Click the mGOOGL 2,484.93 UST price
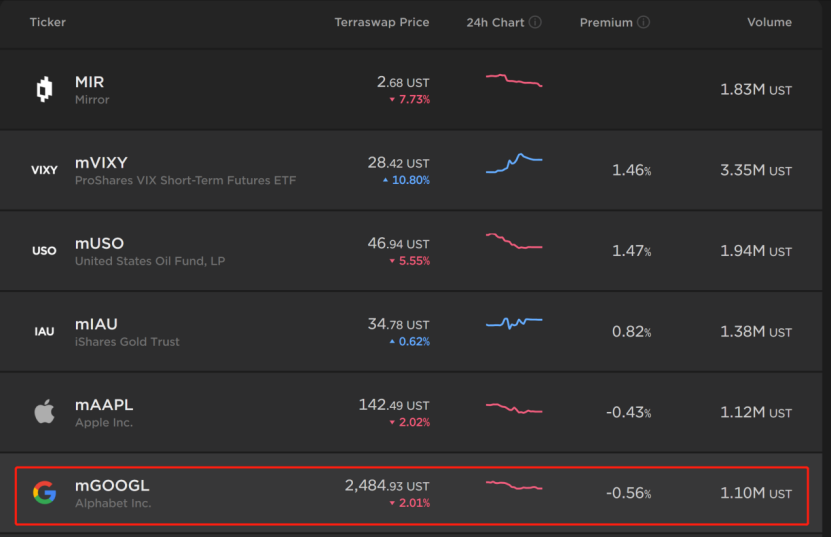The image size is (831, 537). click(387, 485)
